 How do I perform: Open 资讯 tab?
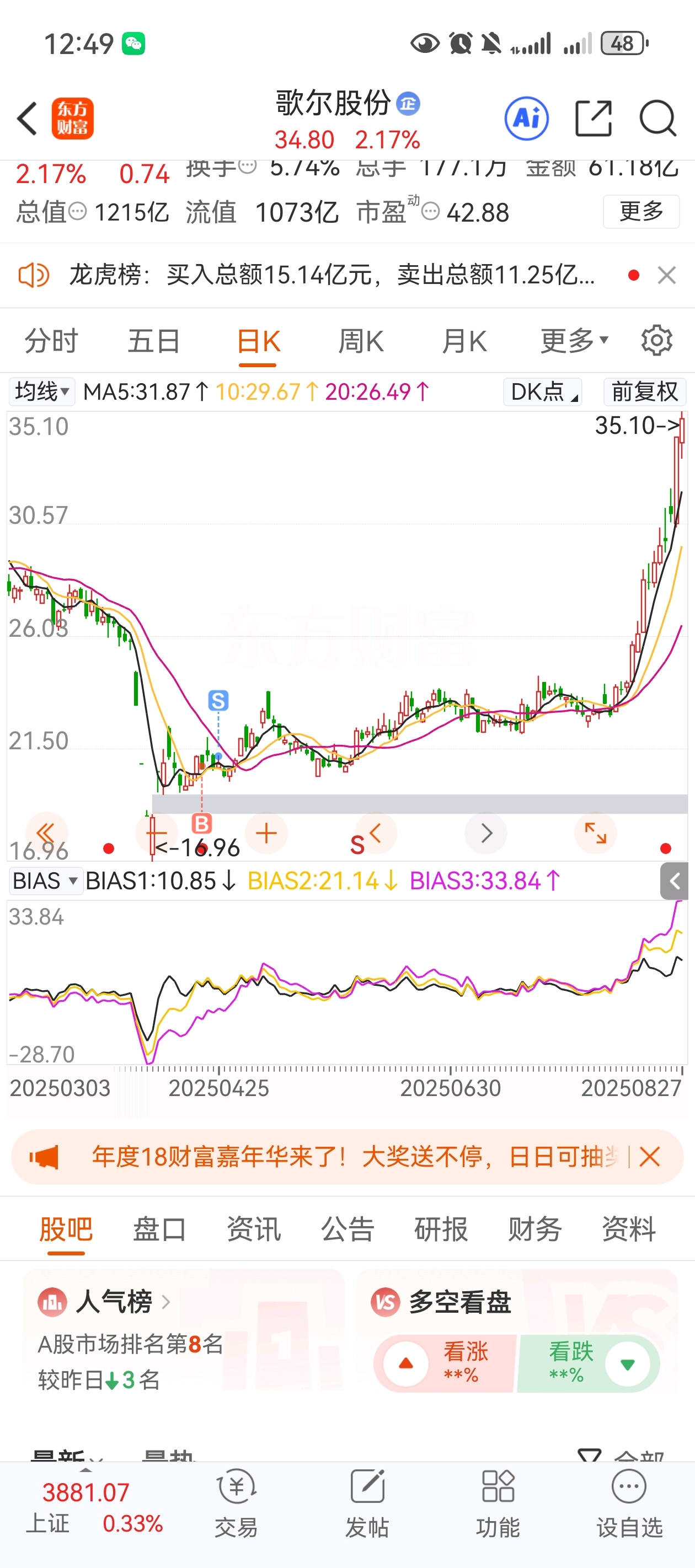coord(253,1228)
